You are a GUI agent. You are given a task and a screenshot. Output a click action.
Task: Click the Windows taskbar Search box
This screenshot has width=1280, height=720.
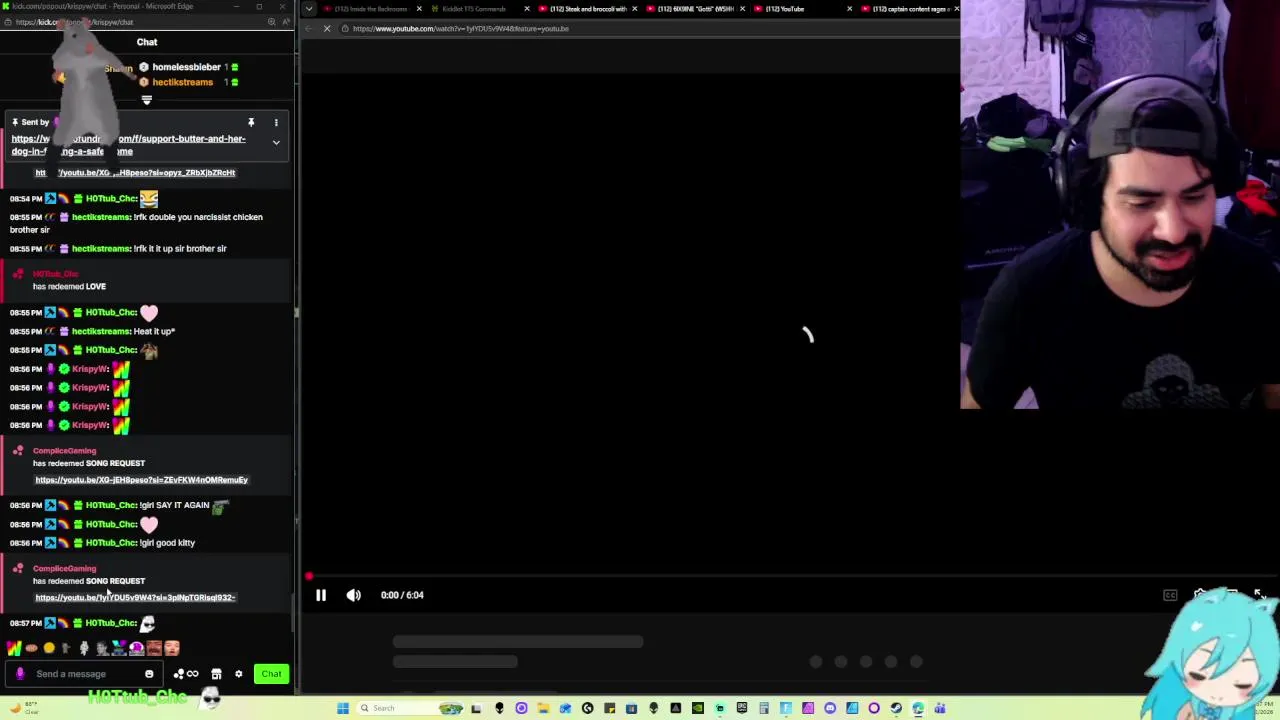410,708
